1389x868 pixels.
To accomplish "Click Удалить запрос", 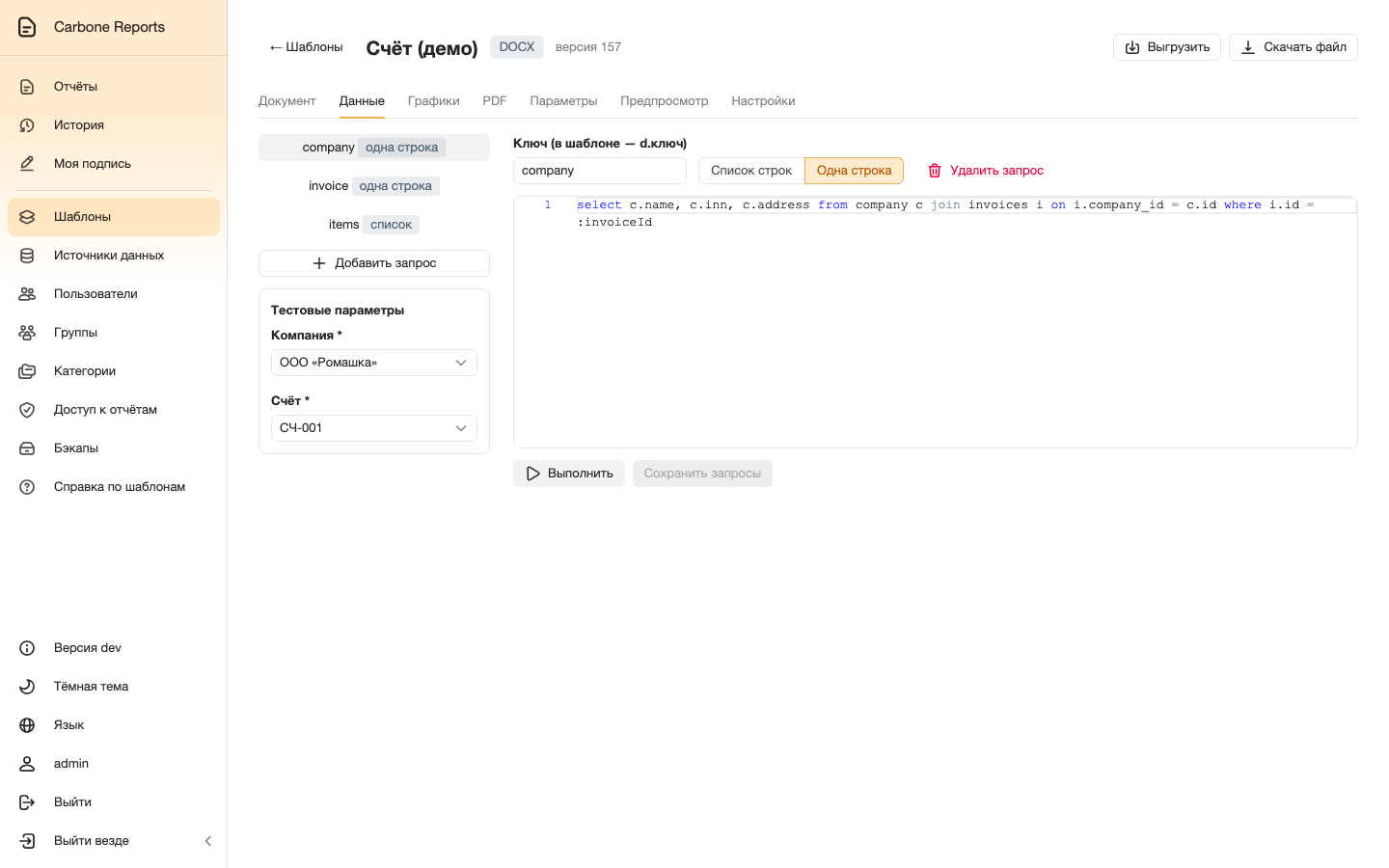I will click(986, 171).
